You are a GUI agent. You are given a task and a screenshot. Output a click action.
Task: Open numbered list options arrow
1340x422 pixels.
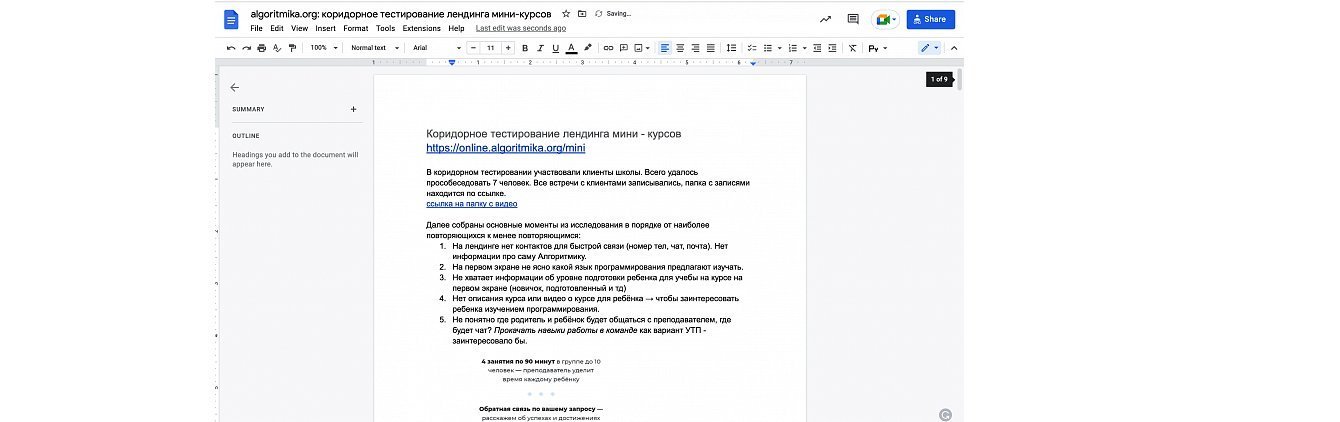pyautogui.click(x=803, y=48)
